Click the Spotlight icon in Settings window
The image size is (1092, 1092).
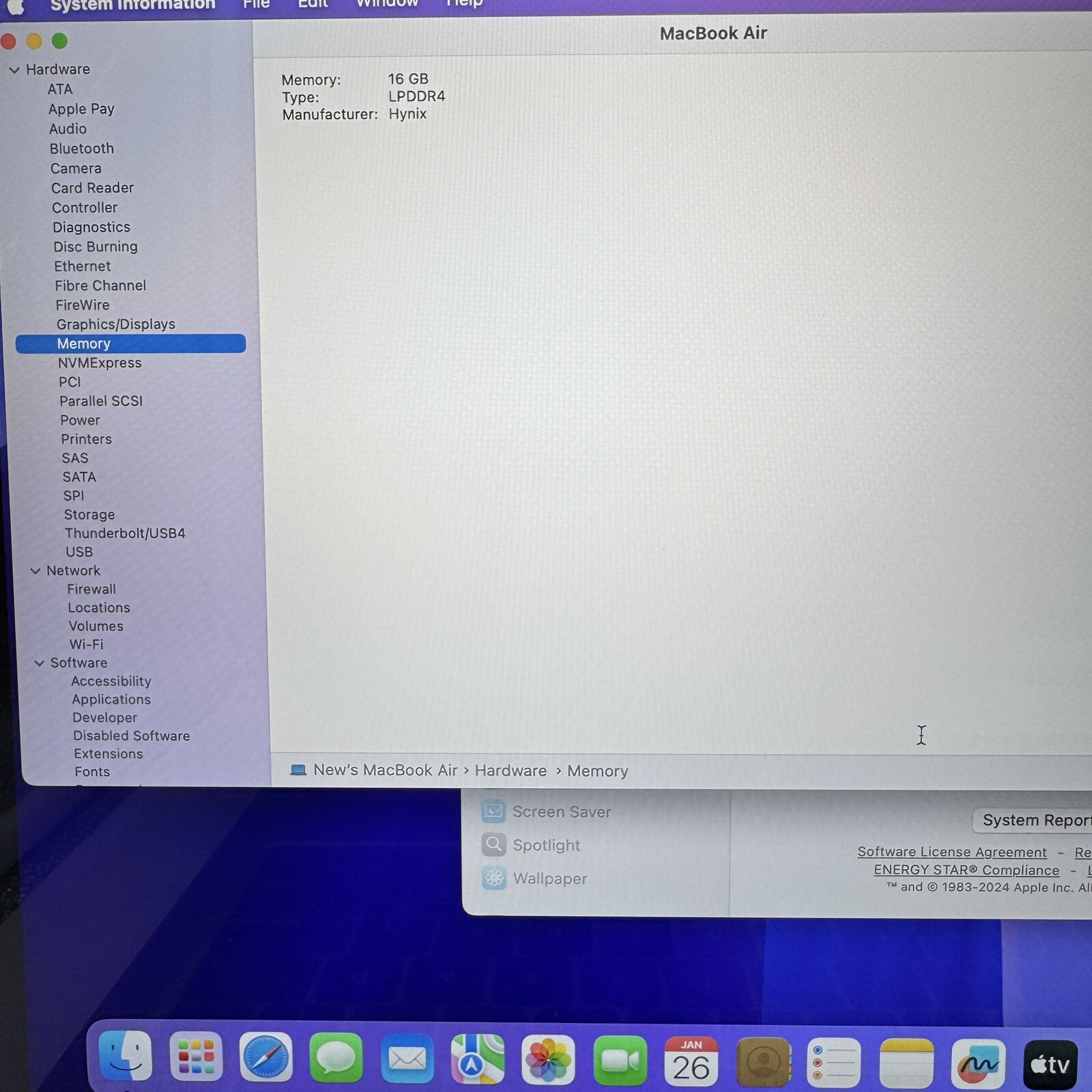coord(493,844)
